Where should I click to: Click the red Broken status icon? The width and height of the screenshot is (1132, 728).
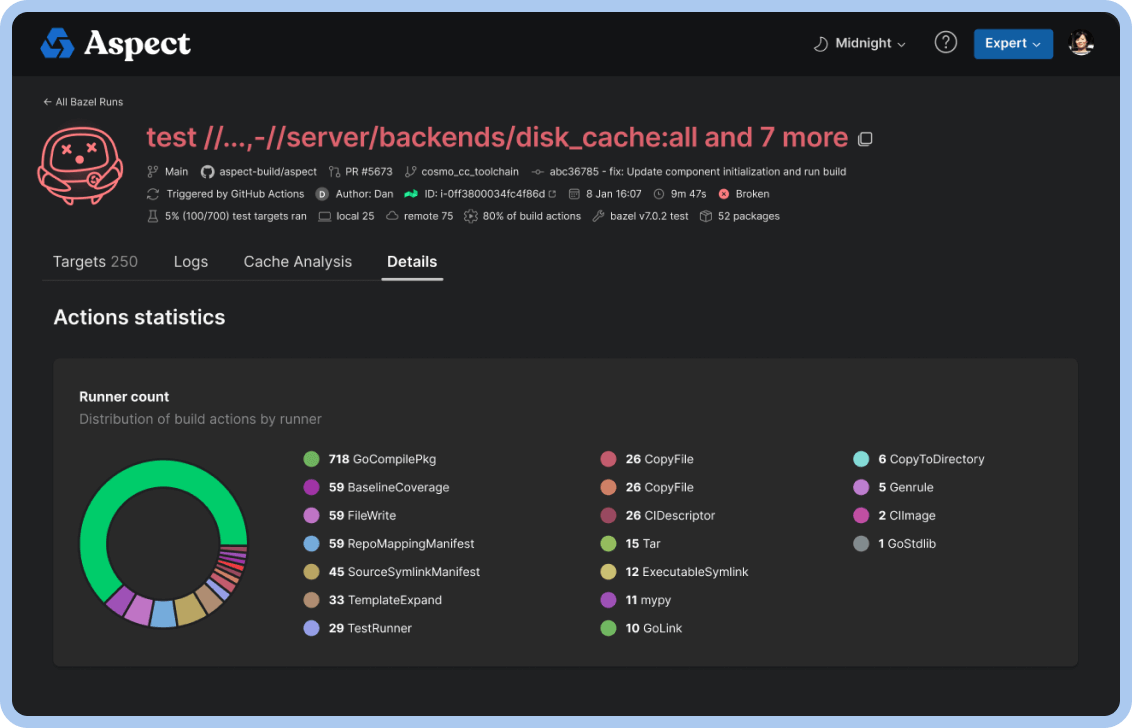pyautogui.click(x=723, y=194)
